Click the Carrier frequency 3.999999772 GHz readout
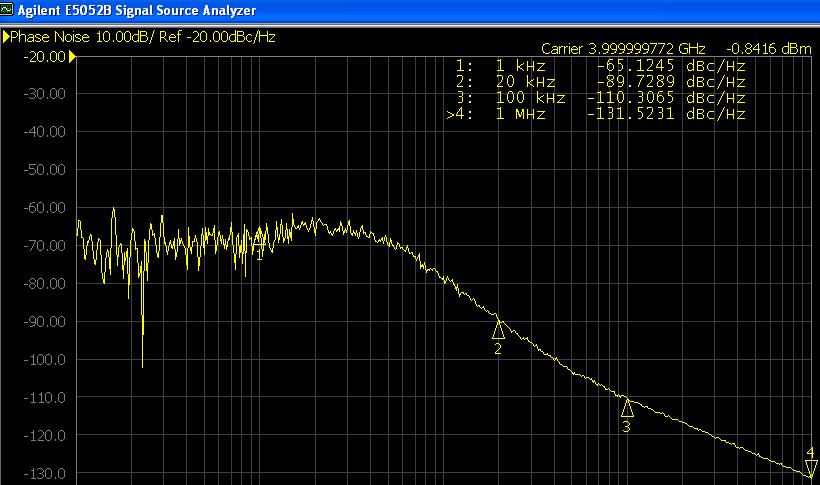The image size is (820, 485). (x=623, y=49)
